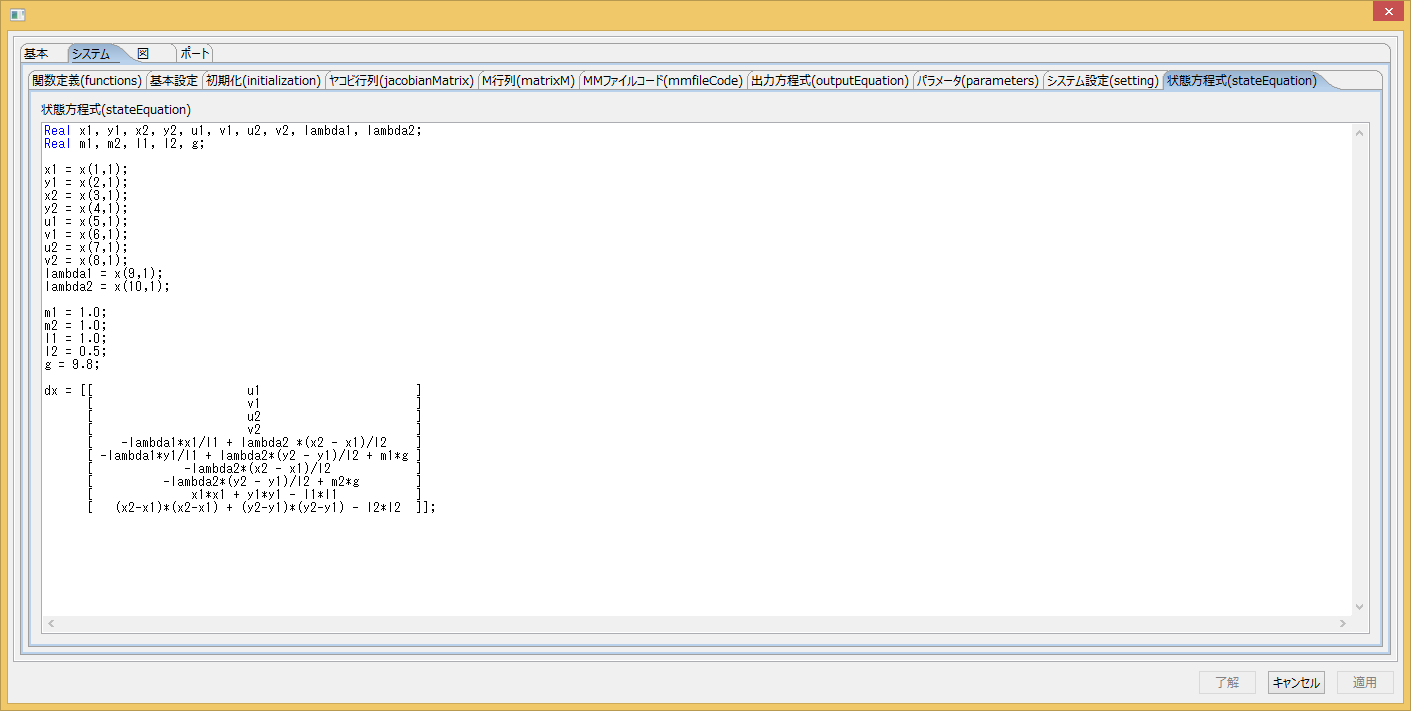Click the キャンセル button
The image size is (1411, 711).
pos(1296,682)
